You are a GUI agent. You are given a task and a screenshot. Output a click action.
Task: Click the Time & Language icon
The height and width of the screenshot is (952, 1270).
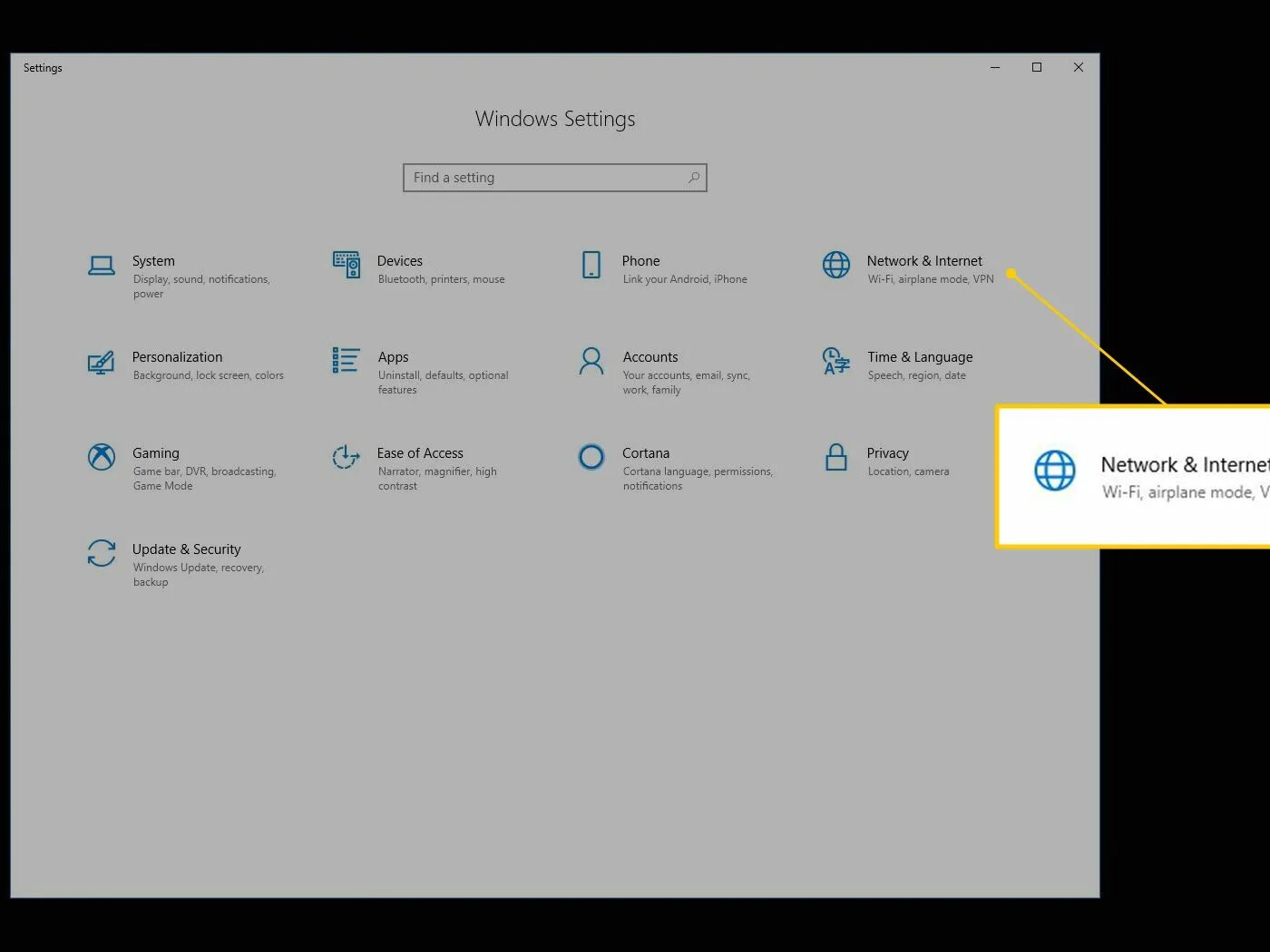pos(836,361)
